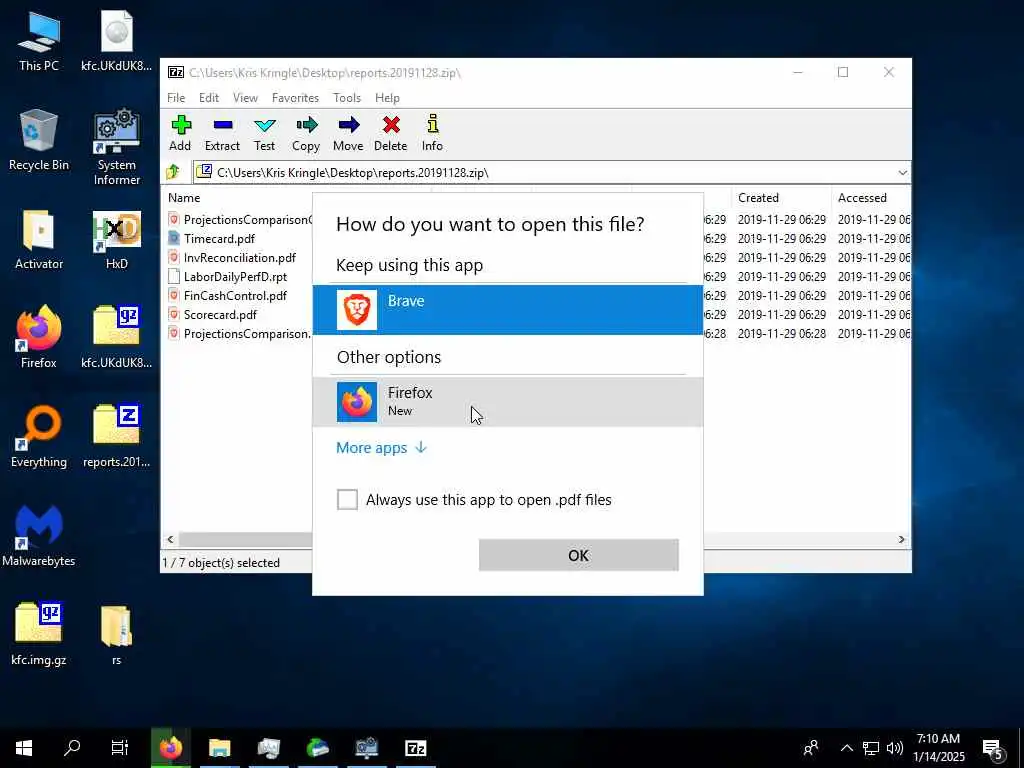Expand More apps list
The image size is (1024, 768).
click(x=381, y=448)
